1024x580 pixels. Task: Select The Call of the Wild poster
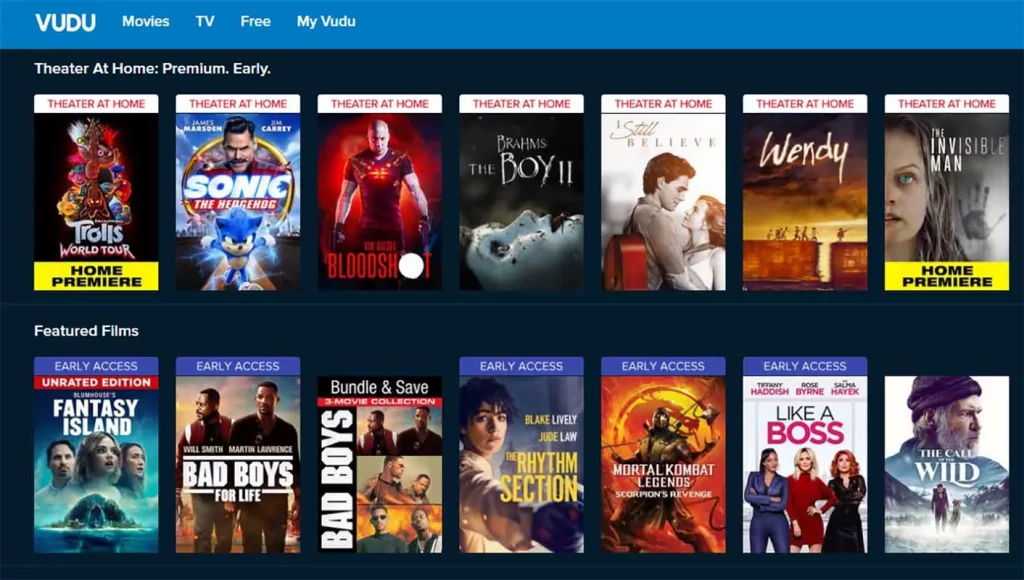point(946,464)
